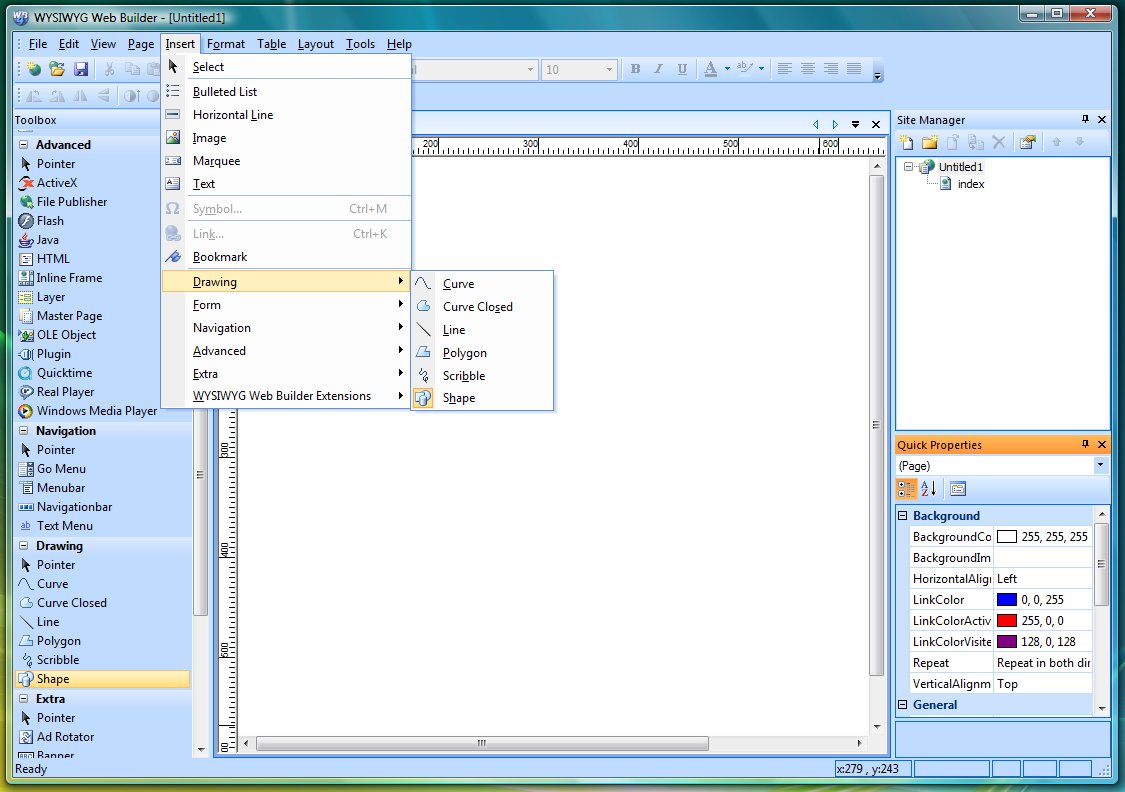Screen dimensions: 1125x792
Task: Choose Bookmark from Insert menu
Action: [x=286, y=257]
